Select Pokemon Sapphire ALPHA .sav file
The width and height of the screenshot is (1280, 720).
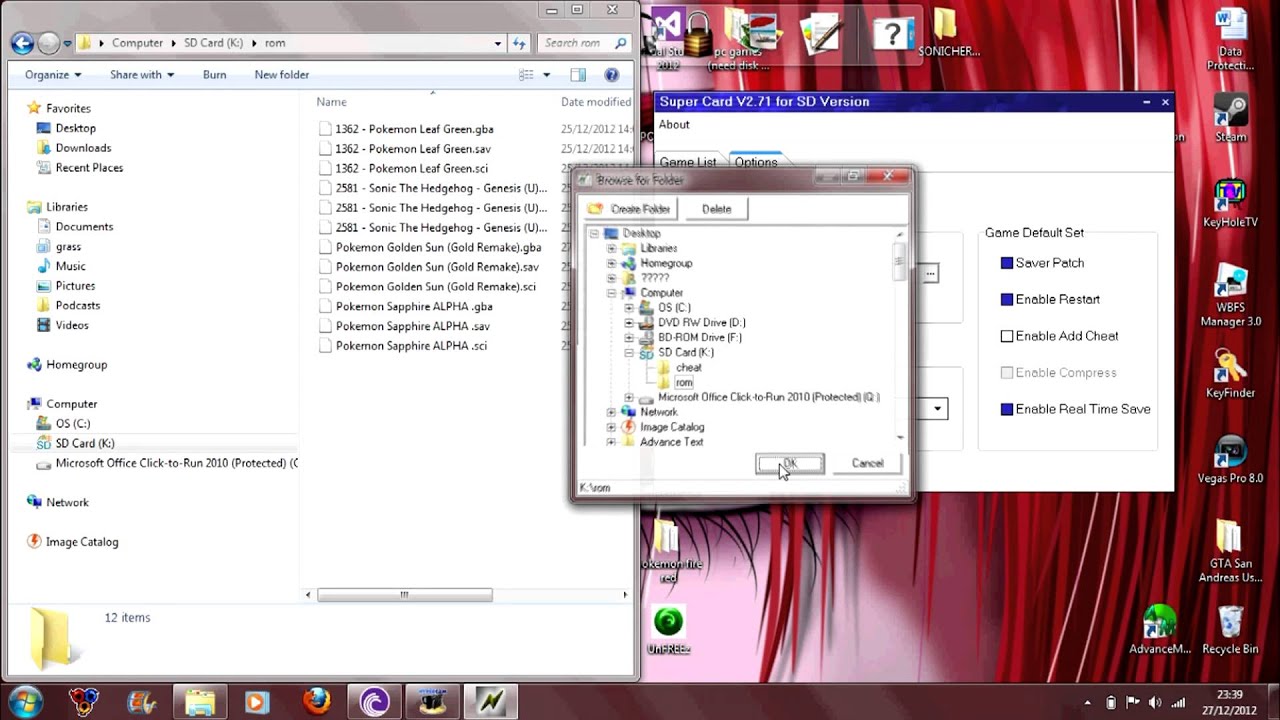pyautogui.click(x=413, y=326)
